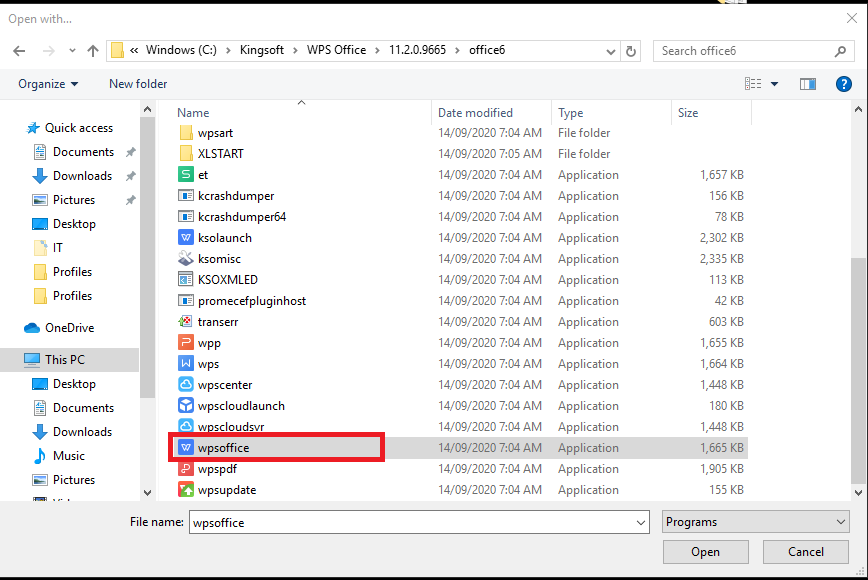
Task: Select the wpspdf icon
Action: [x=186, y=469]
